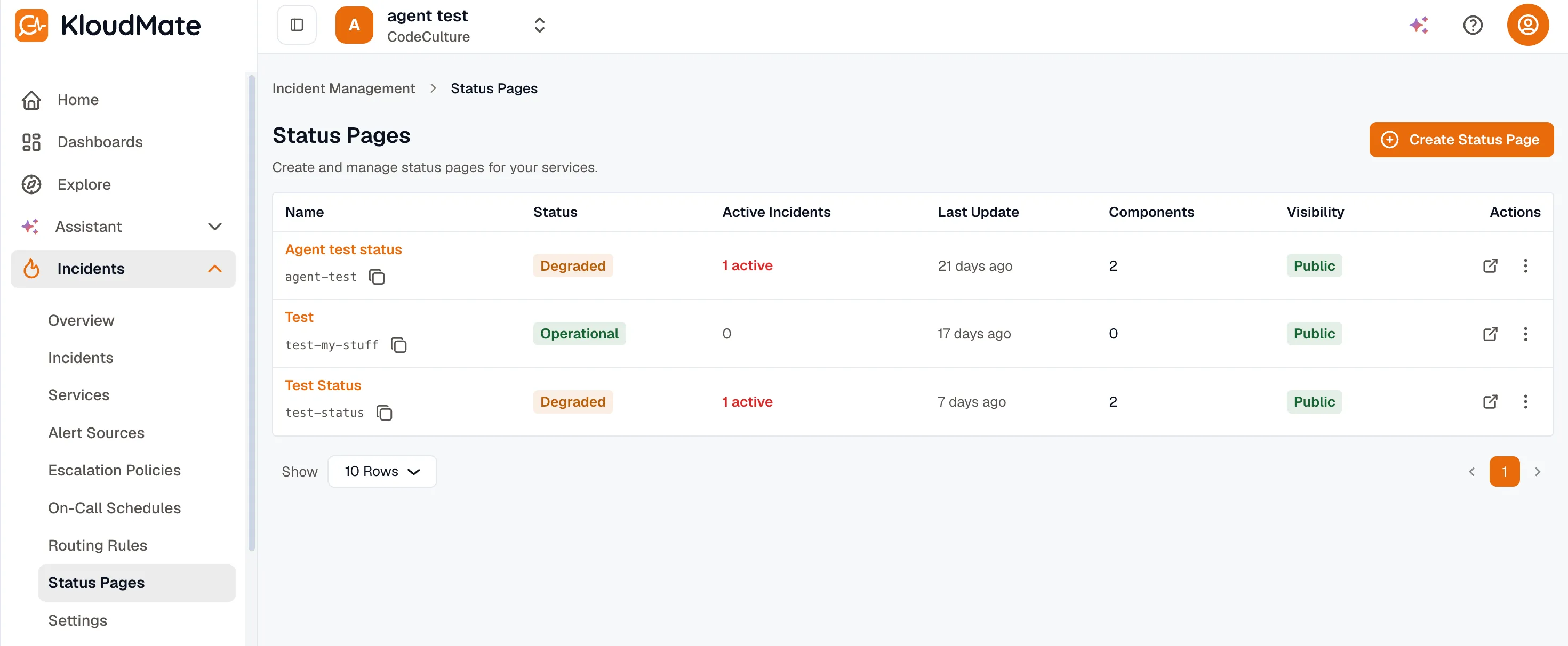Click the Visibility column header

[x=1315, y=212]
